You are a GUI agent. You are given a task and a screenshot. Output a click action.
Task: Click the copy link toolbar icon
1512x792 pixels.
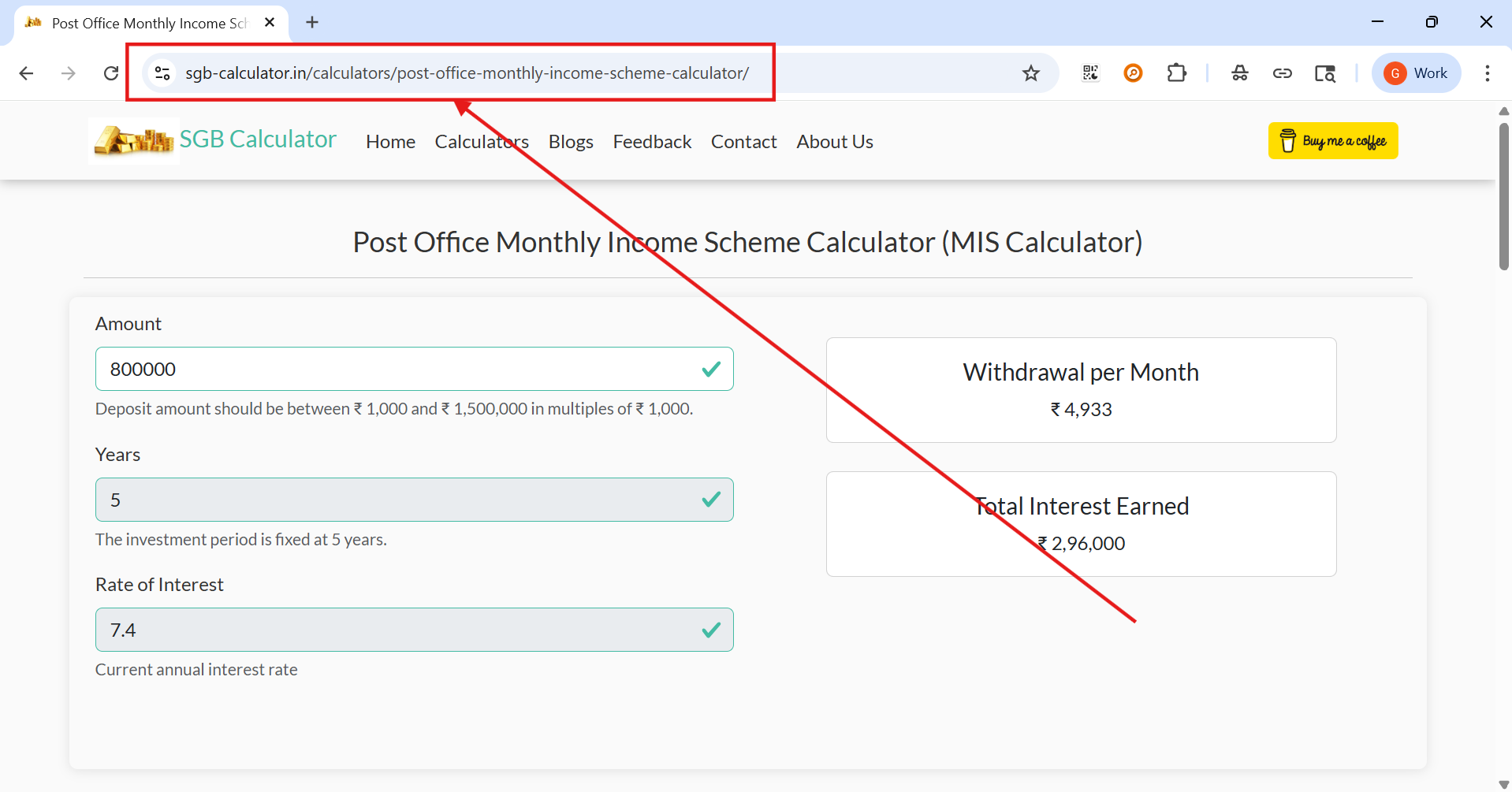click(x=1283, y=73)
